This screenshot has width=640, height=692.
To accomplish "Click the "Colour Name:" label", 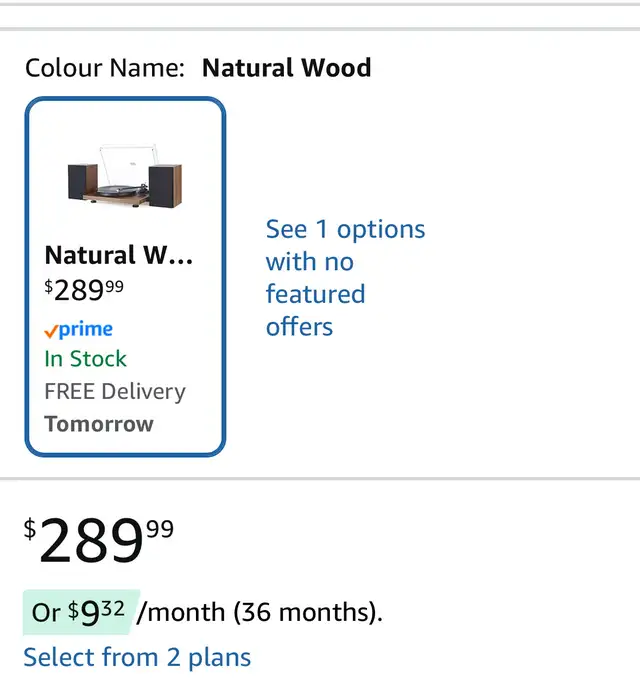I will point(105,68).
